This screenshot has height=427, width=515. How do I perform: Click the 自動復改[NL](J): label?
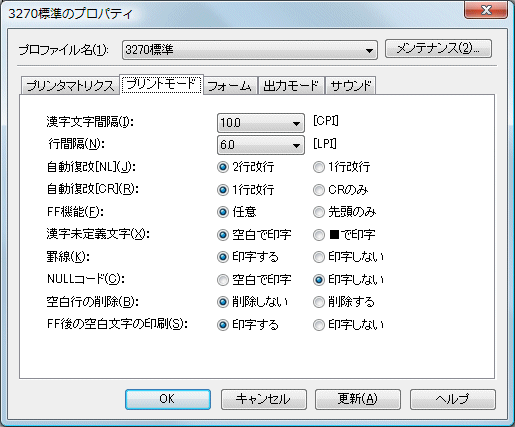[x=91, y=167]
